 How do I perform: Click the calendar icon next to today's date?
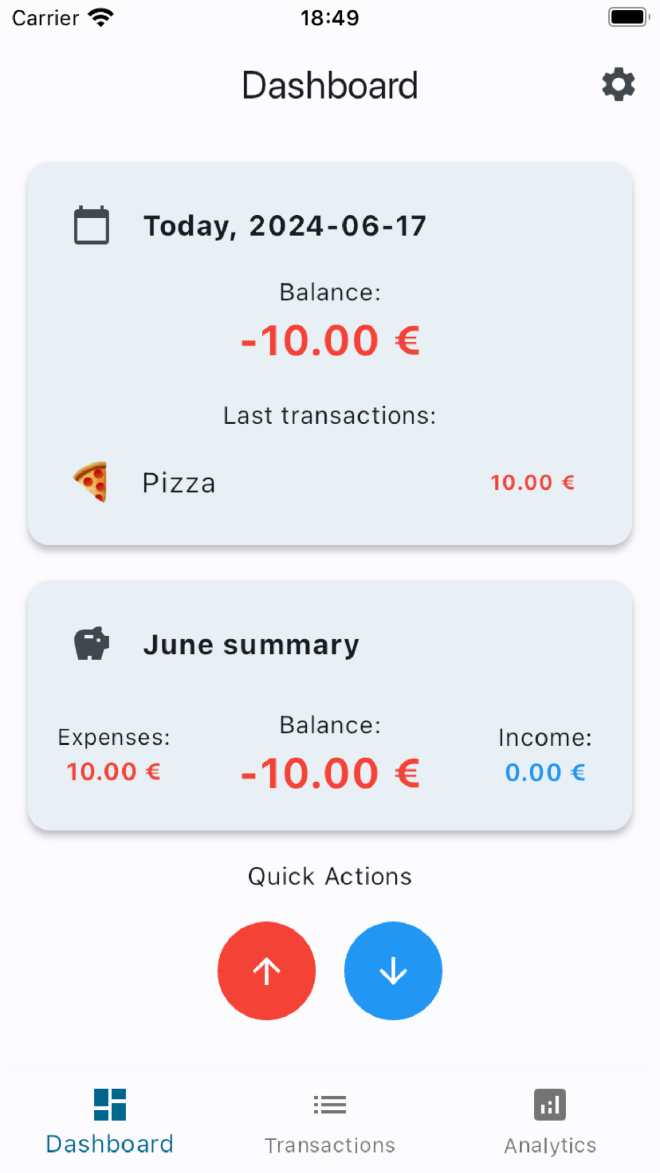pyautogui.click(x=91, y=225)
